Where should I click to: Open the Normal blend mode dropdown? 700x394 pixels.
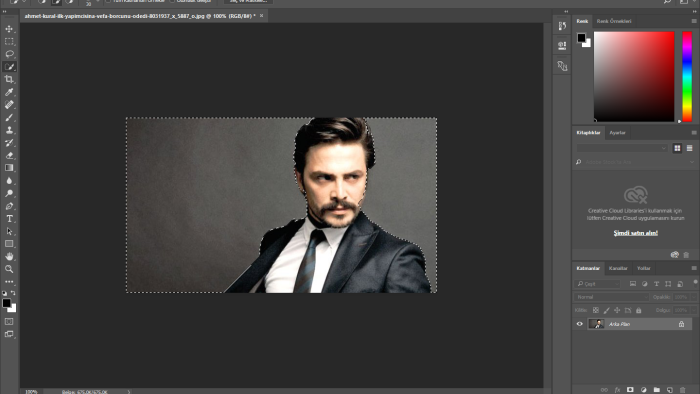(x=611, y=297)
